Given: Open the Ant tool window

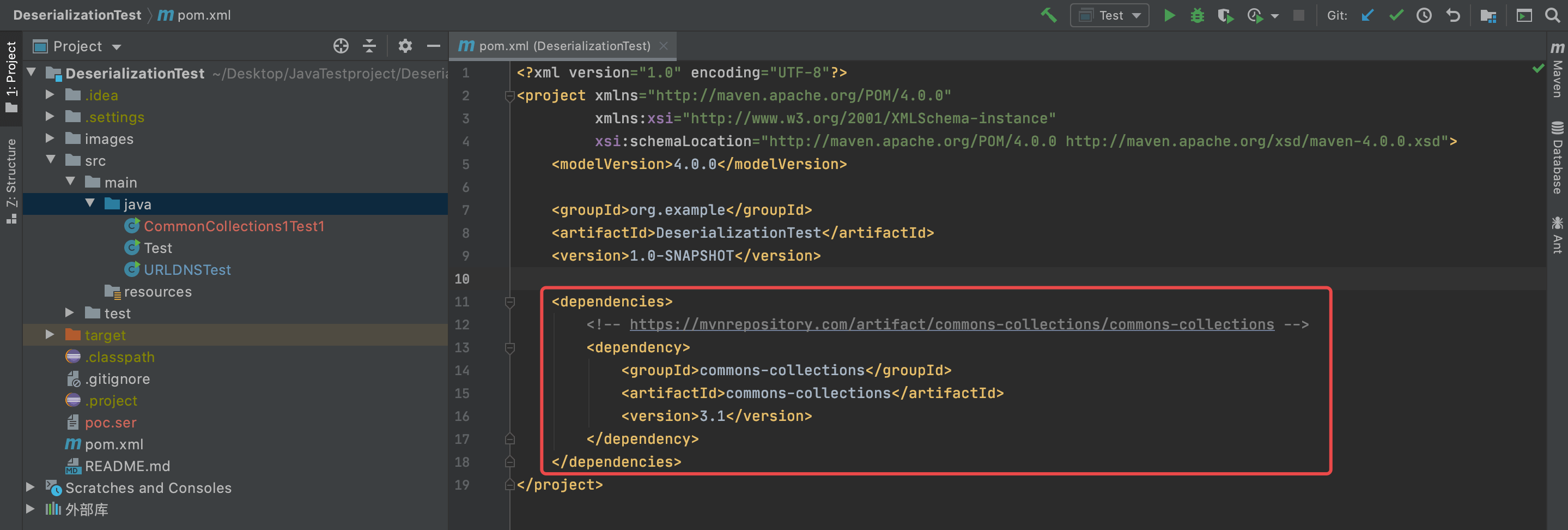Looking at the screenshot, I should [1558, 234].
